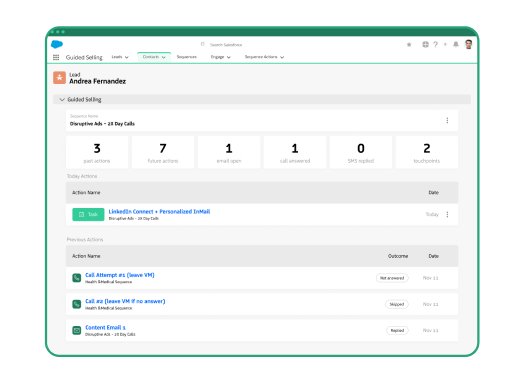522x379 pixels.
Task: Click the setup gear icon in header
Action: pos(445,44)
